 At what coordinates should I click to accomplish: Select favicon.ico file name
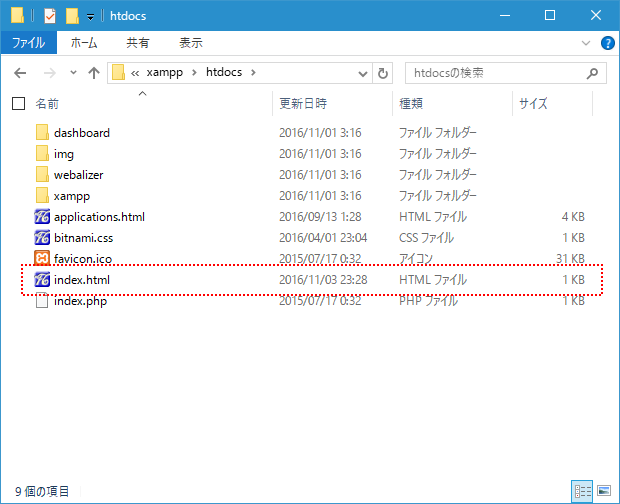click(x=83, y=259)
